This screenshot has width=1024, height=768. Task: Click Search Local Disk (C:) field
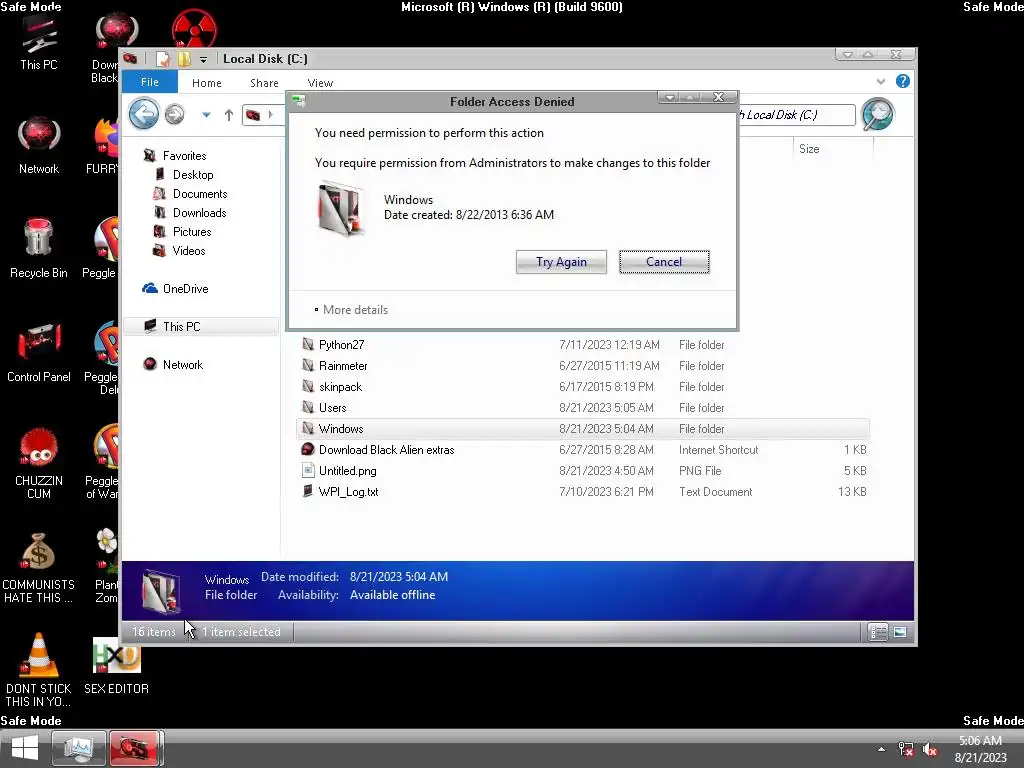(x=795, y=115)
